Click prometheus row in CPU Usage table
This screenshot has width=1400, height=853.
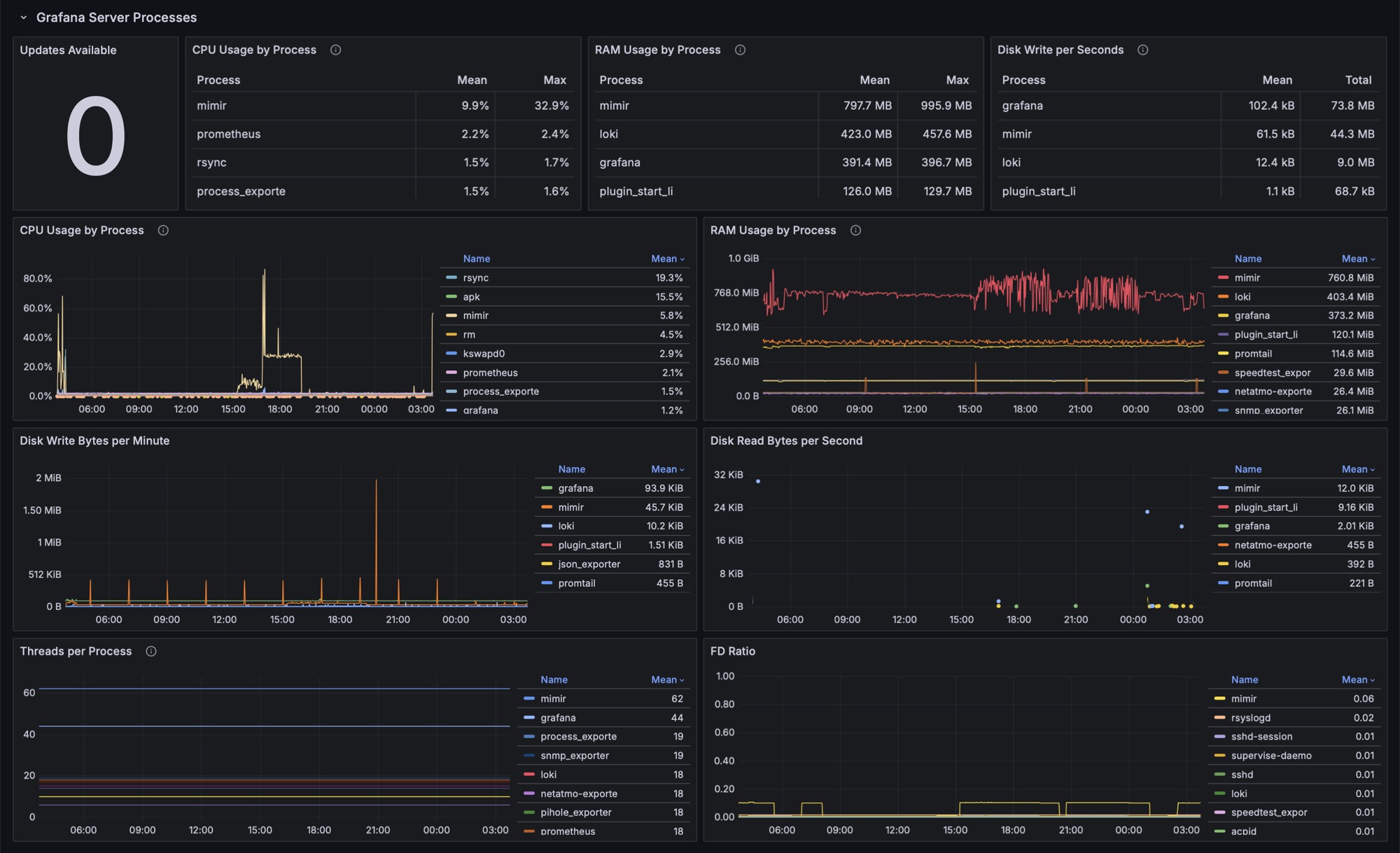384,134
